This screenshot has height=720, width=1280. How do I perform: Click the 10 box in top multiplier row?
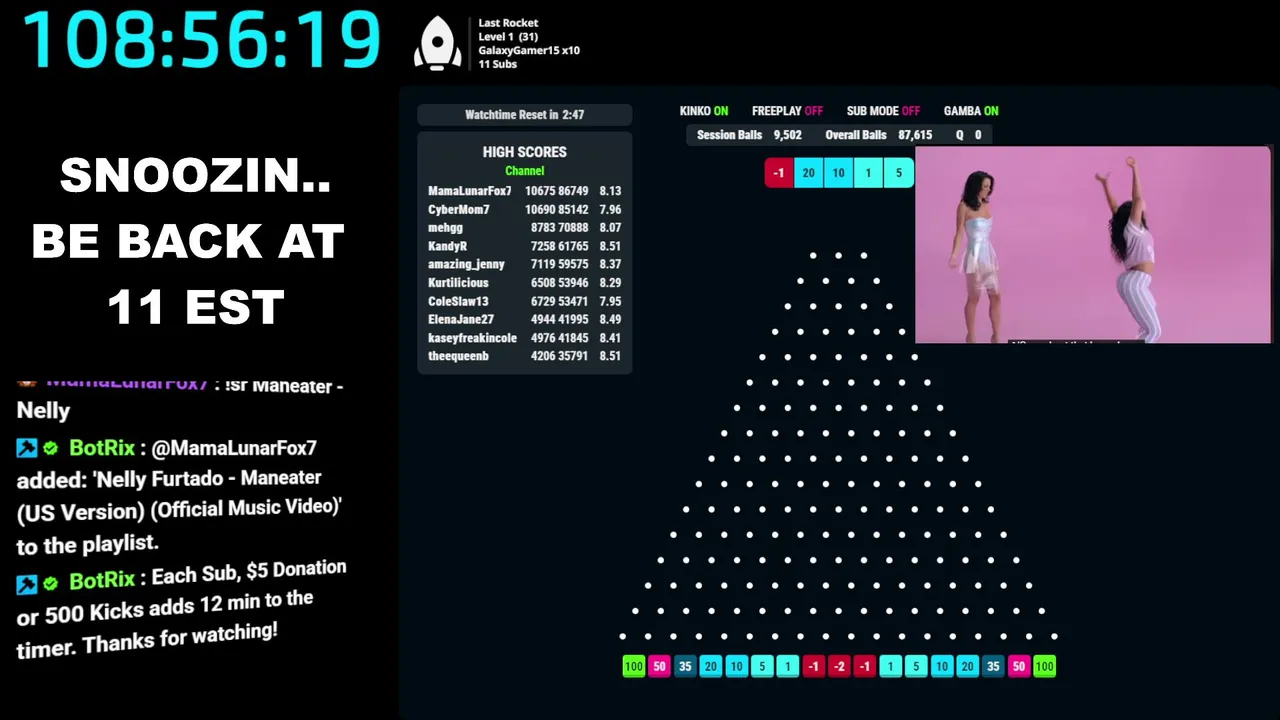(x=838, y=173)
